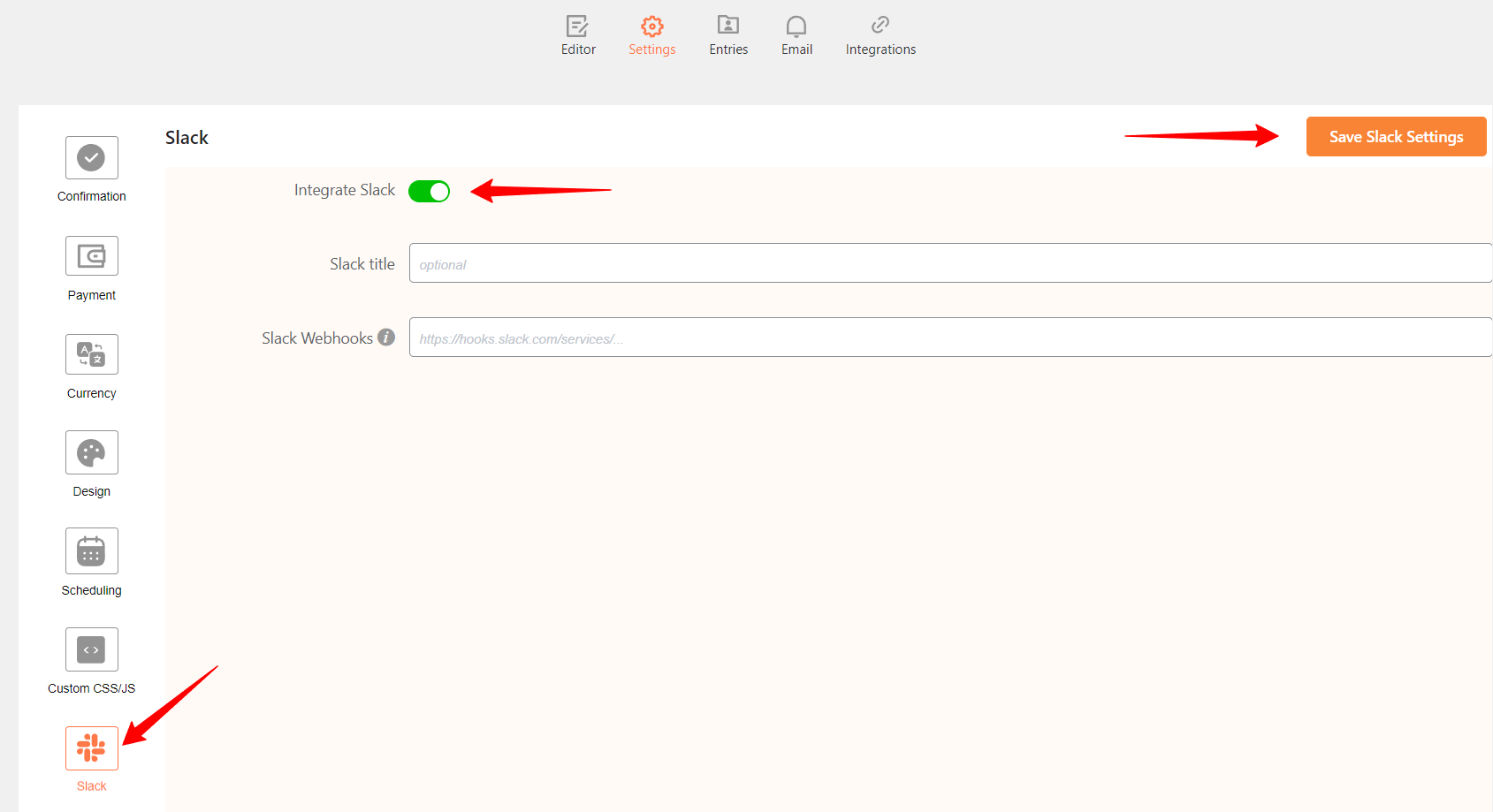Click the orange Slack sidebar label
1493x812 pixels.
click(x=92, y=786)
